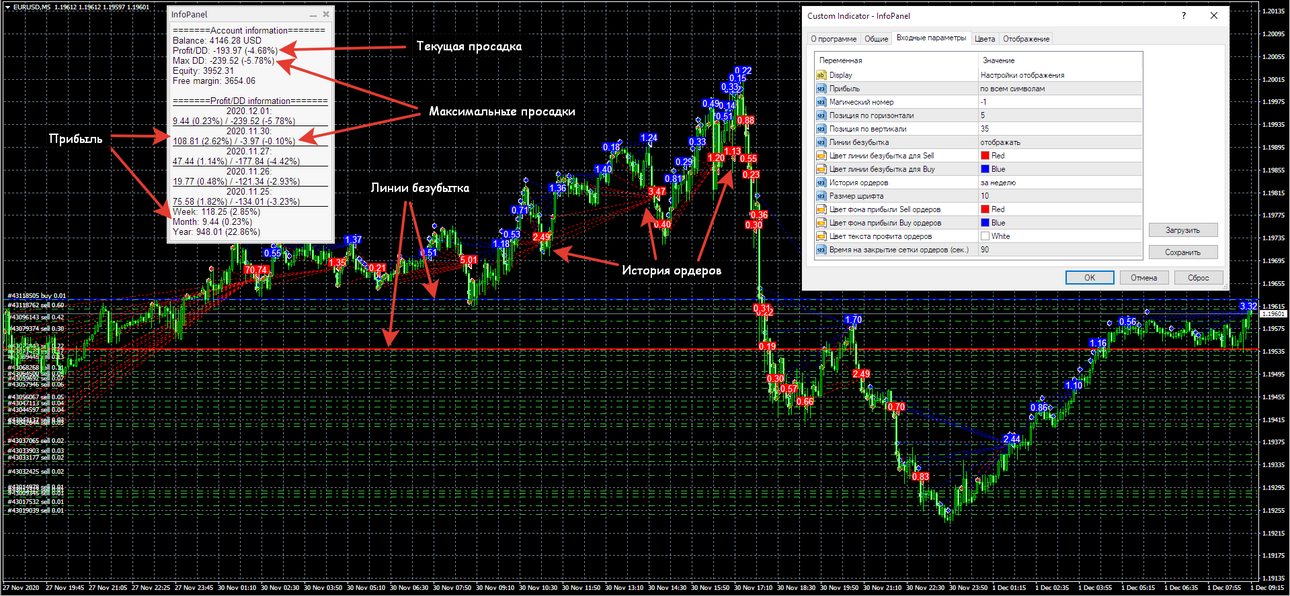Click 'Balance: 4146.28 USD' in InfoPanel
The width and height of the screenshot is (1290, 596).
[x=217, y=40]
